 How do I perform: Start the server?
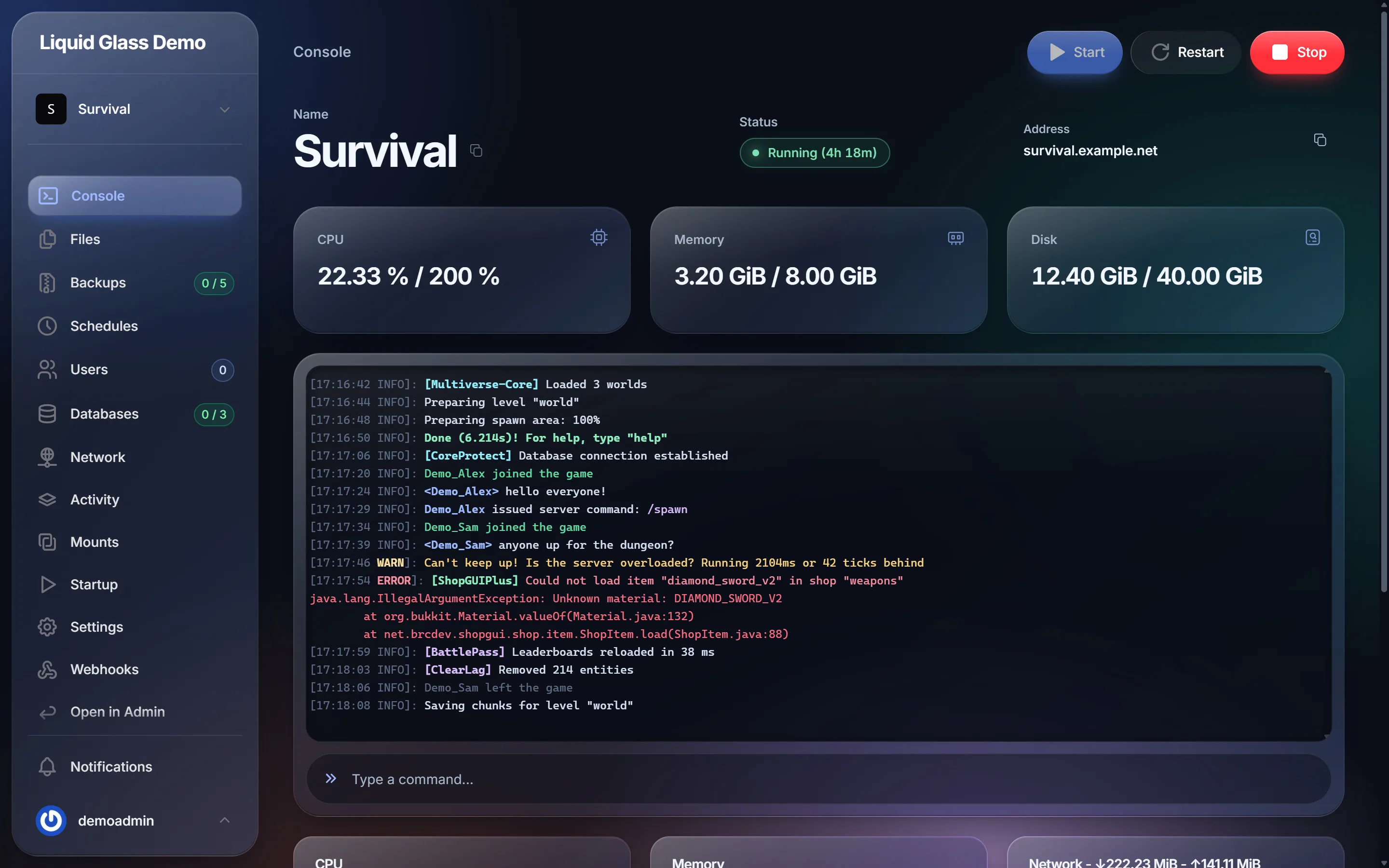[1075, 52]
